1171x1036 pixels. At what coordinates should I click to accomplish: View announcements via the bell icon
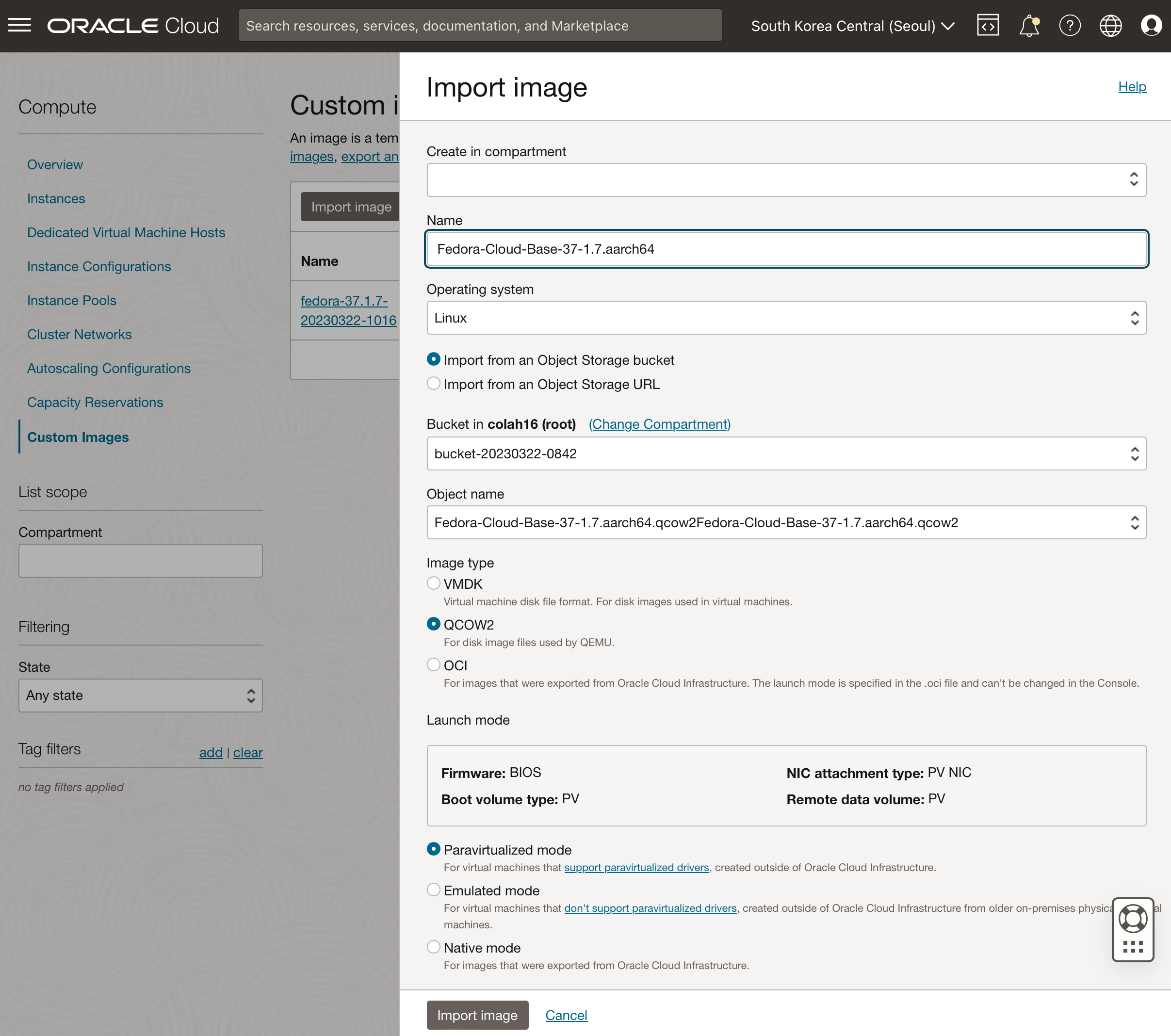point(1028,25)
